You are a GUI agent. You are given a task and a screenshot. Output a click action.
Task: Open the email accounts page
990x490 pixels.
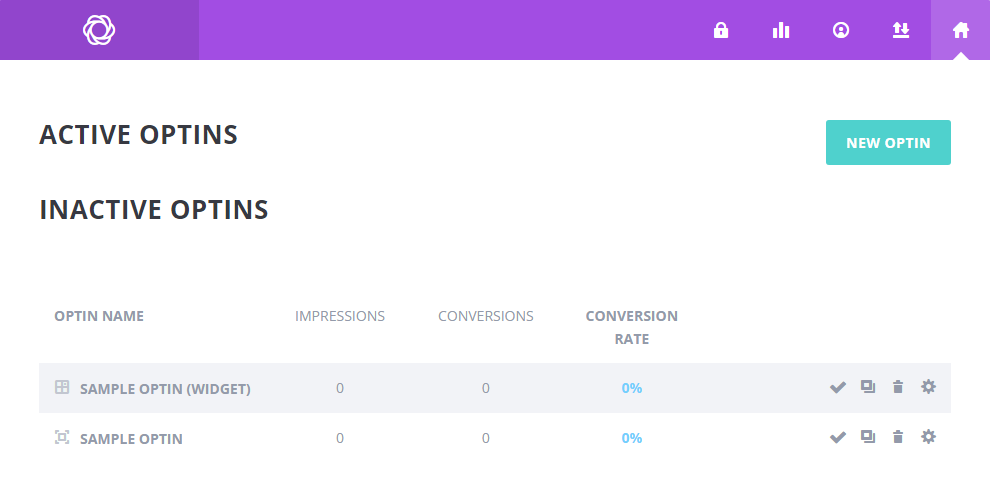point(841,30)
